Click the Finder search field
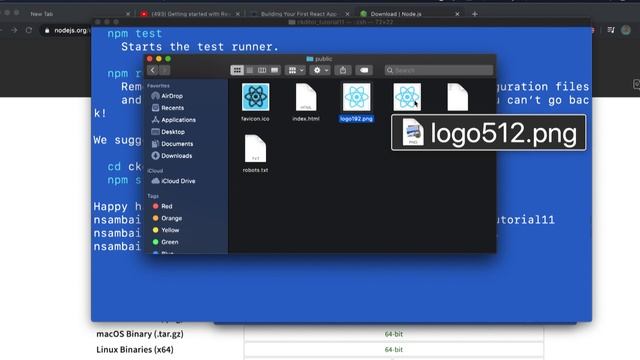Image resolution: width=640 pixels, height=360 pixels. (439, 70)
